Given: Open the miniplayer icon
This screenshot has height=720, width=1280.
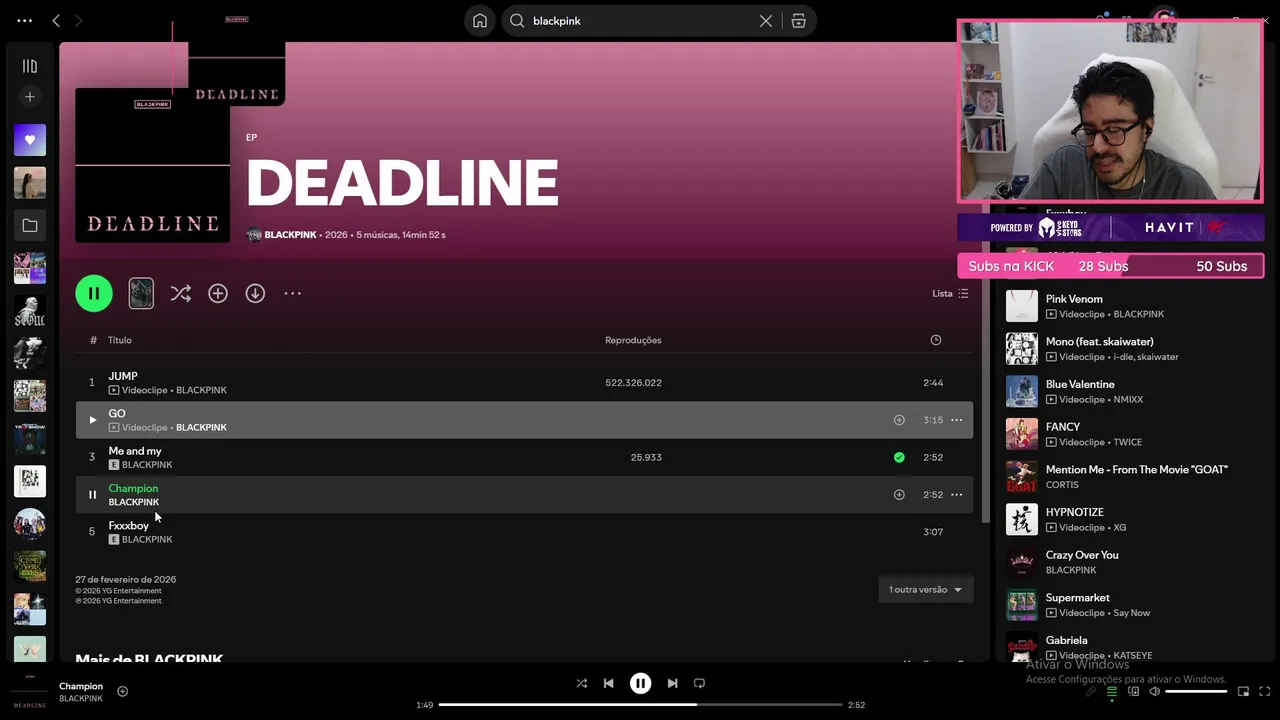Looking at the screenshot, I should click(x=1243, y=691).
